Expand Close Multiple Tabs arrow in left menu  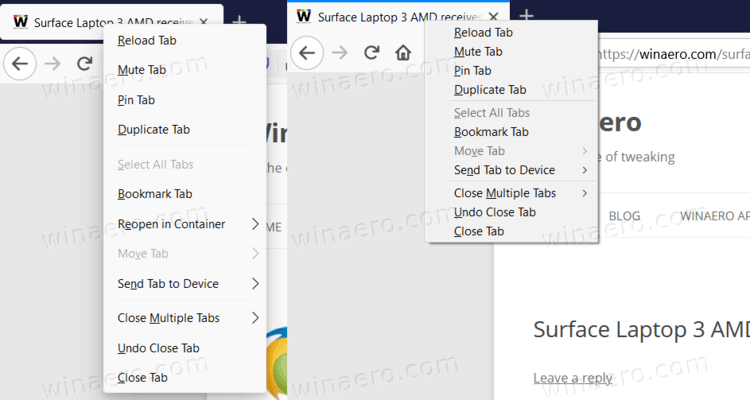[x=255, y=318]
